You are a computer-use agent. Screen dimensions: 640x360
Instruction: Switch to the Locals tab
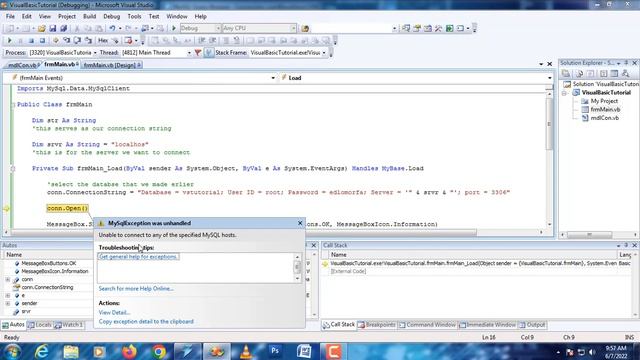tap(40, 325)
